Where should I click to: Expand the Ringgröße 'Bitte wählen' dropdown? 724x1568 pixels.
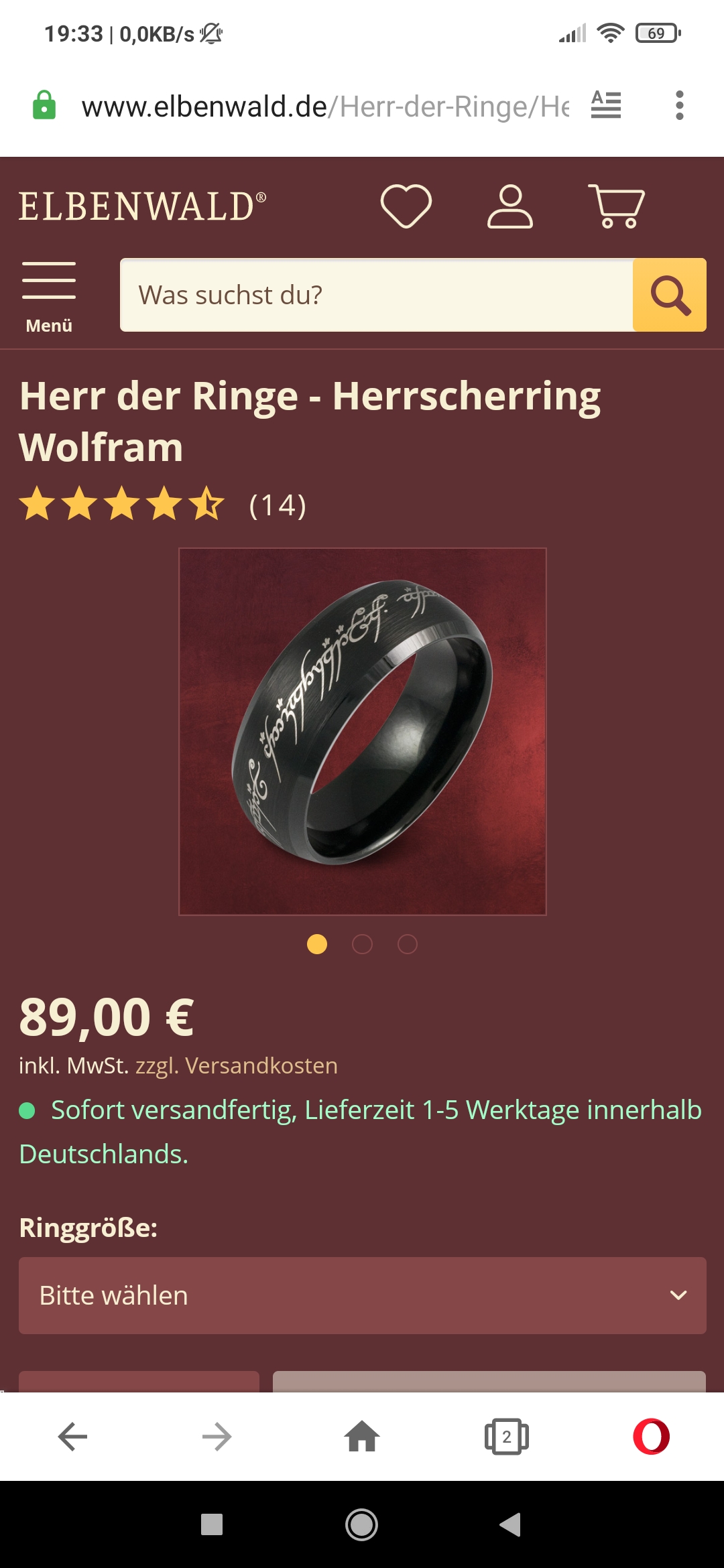pos(363,1295)
